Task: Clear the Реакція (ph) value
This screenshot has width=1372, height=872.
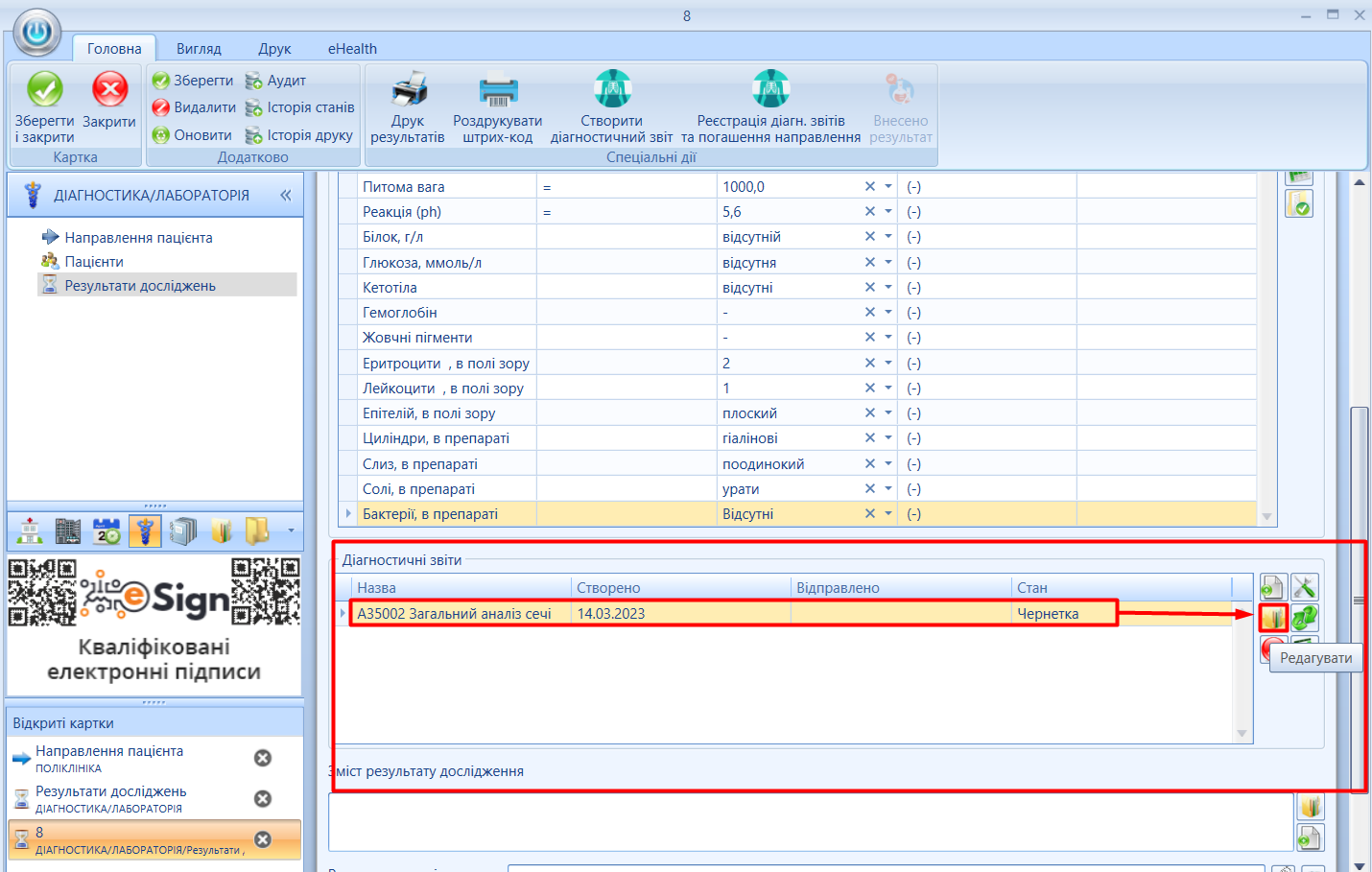Action: pyautogui.click(x=870, y=211)
